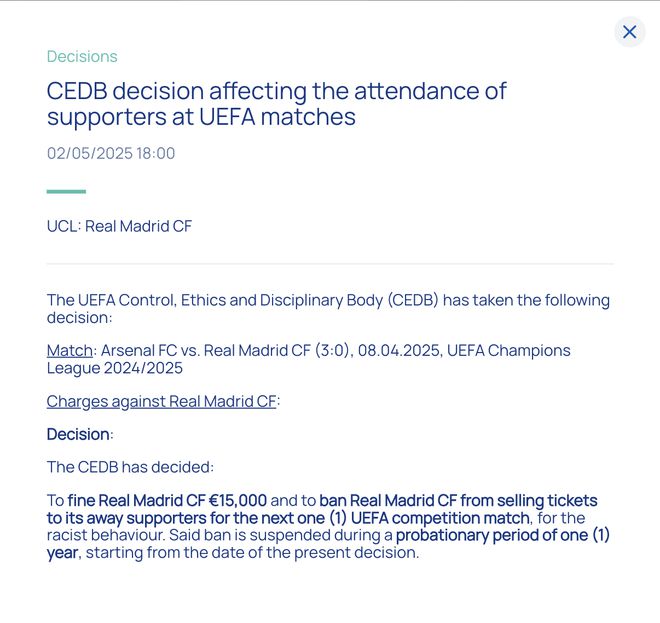Click the bold probationary period of one (1) text
Screen dimensions: 660x623
click(x=502, y=535)
